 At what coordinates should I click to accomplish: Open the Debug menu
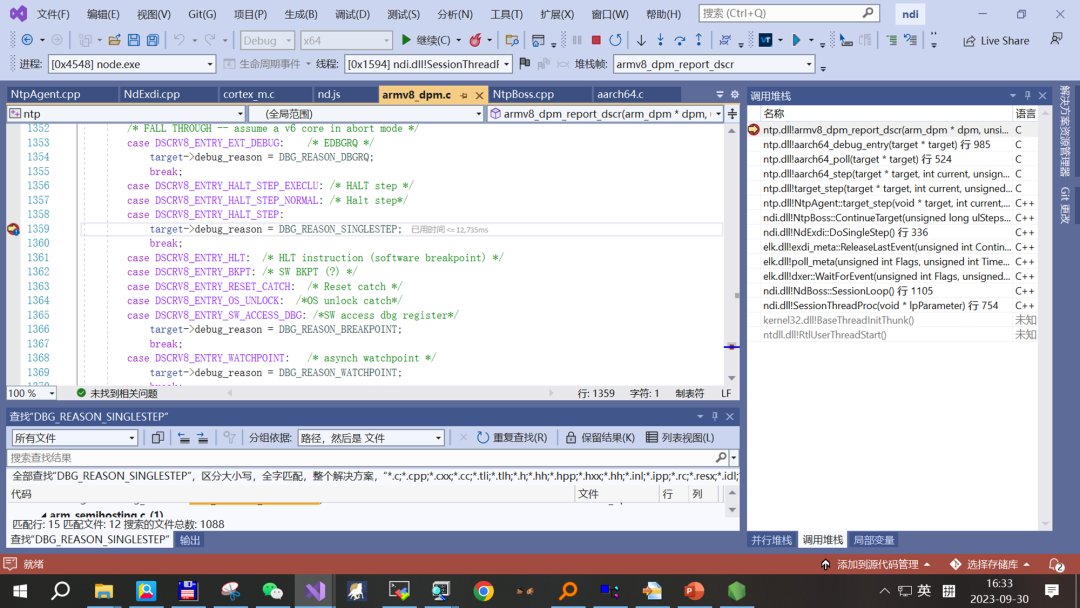point(352,14)
